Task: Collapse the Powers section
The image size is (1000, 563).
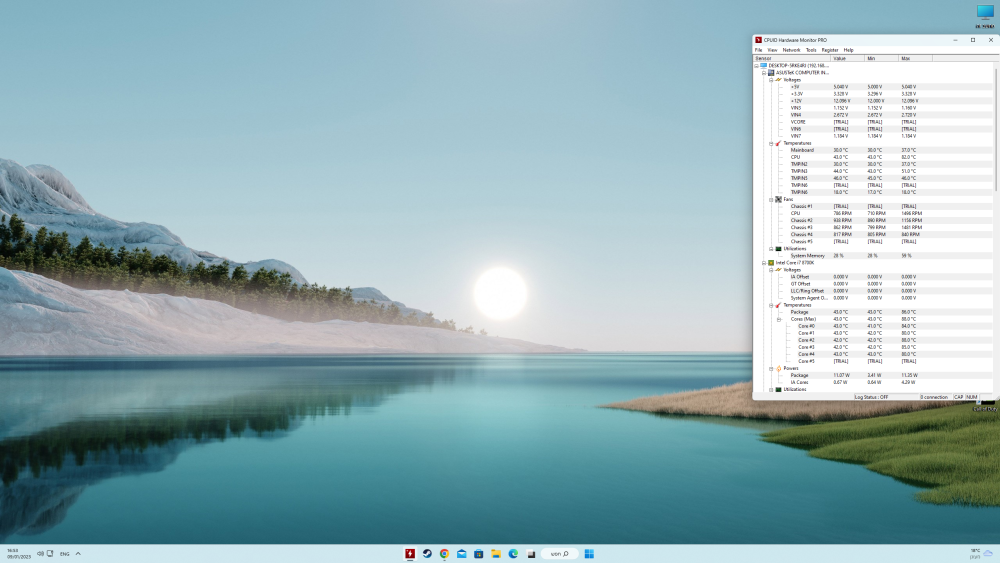Action: pos(771,369)
